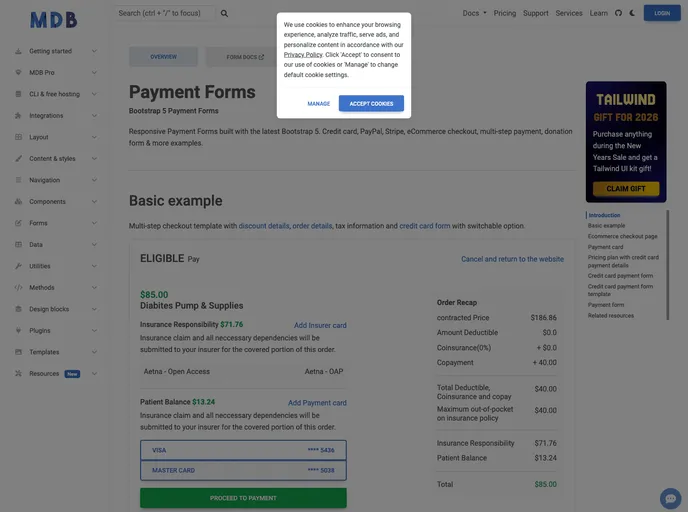Click the CLI & free hosting icon
Viewport: 688px width, 512px height.
pos(18,94)
